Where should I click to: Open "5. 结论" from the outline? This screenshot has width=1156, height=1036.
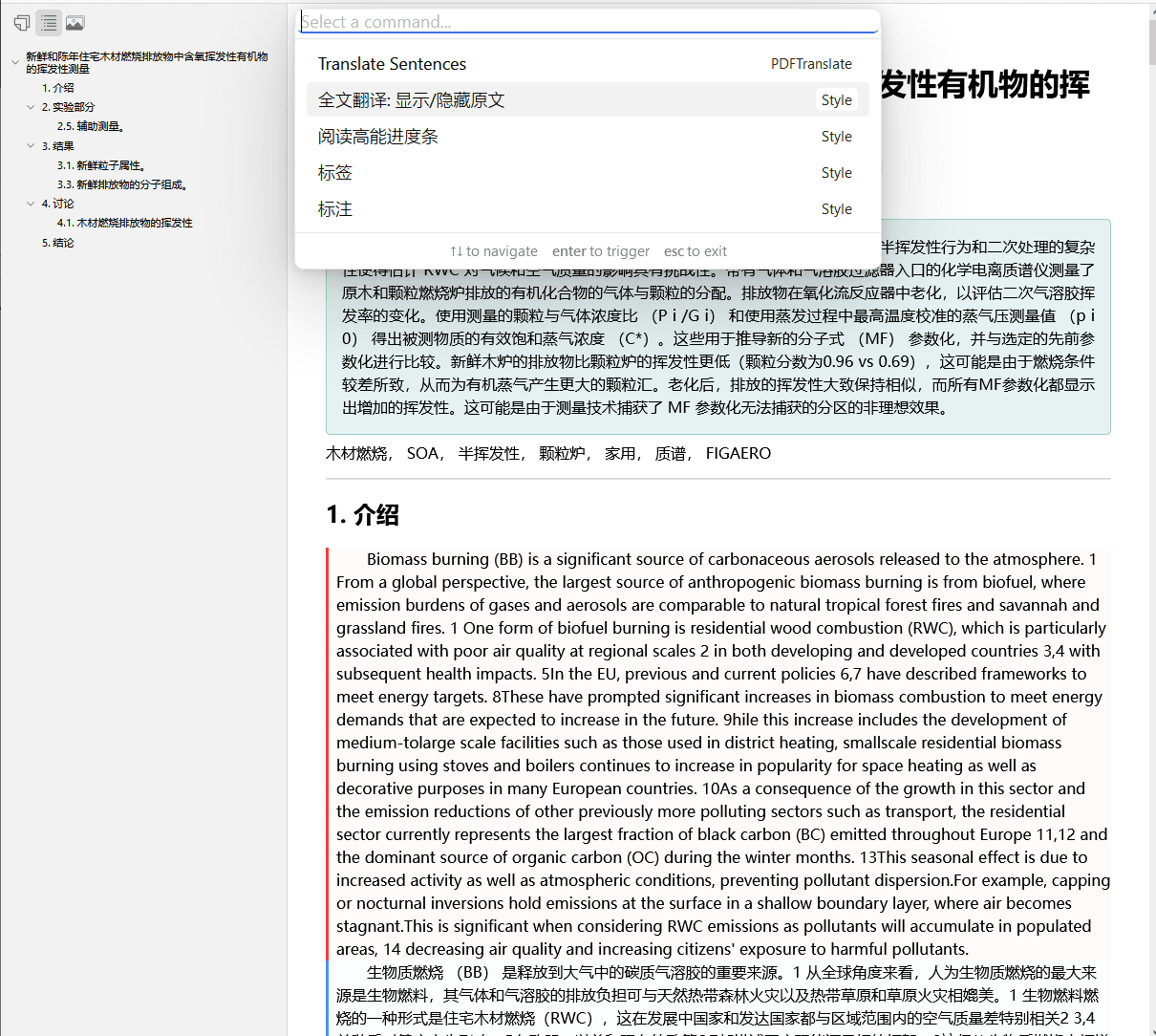pos(59,242)
